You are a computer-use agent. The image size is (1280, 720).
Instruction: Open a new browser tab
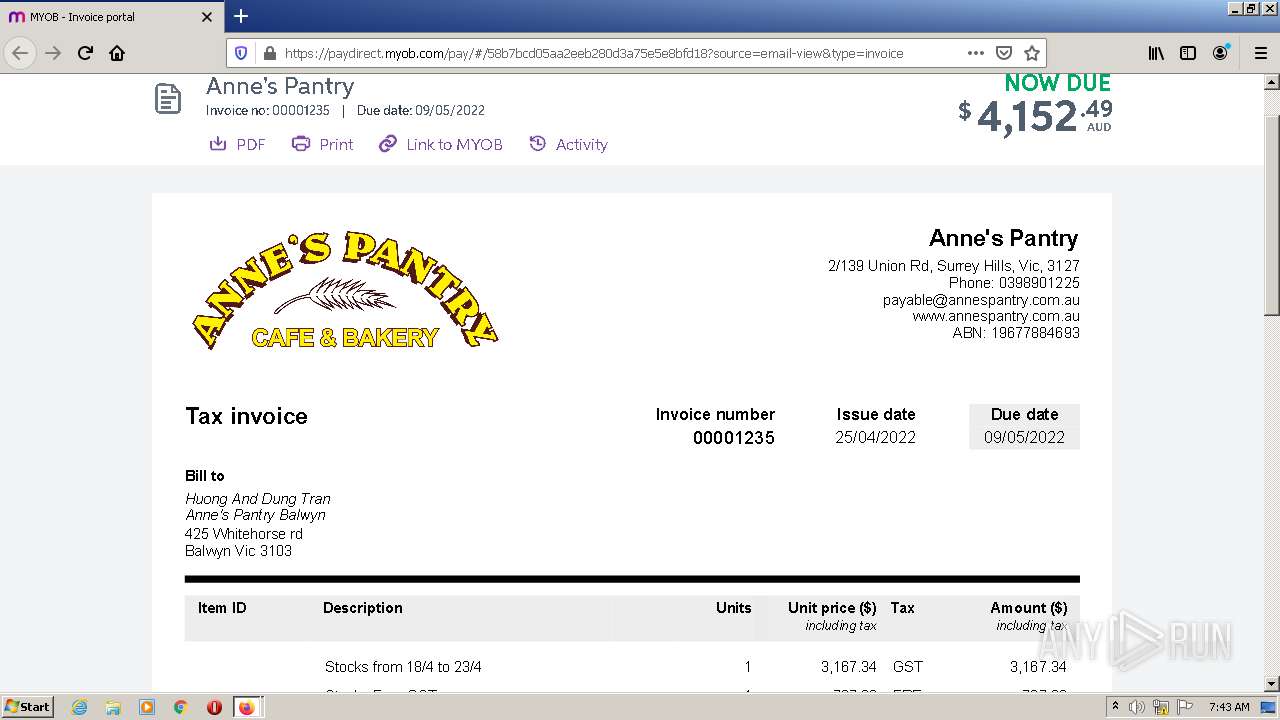pyautogui.click(x=241, y=16)
